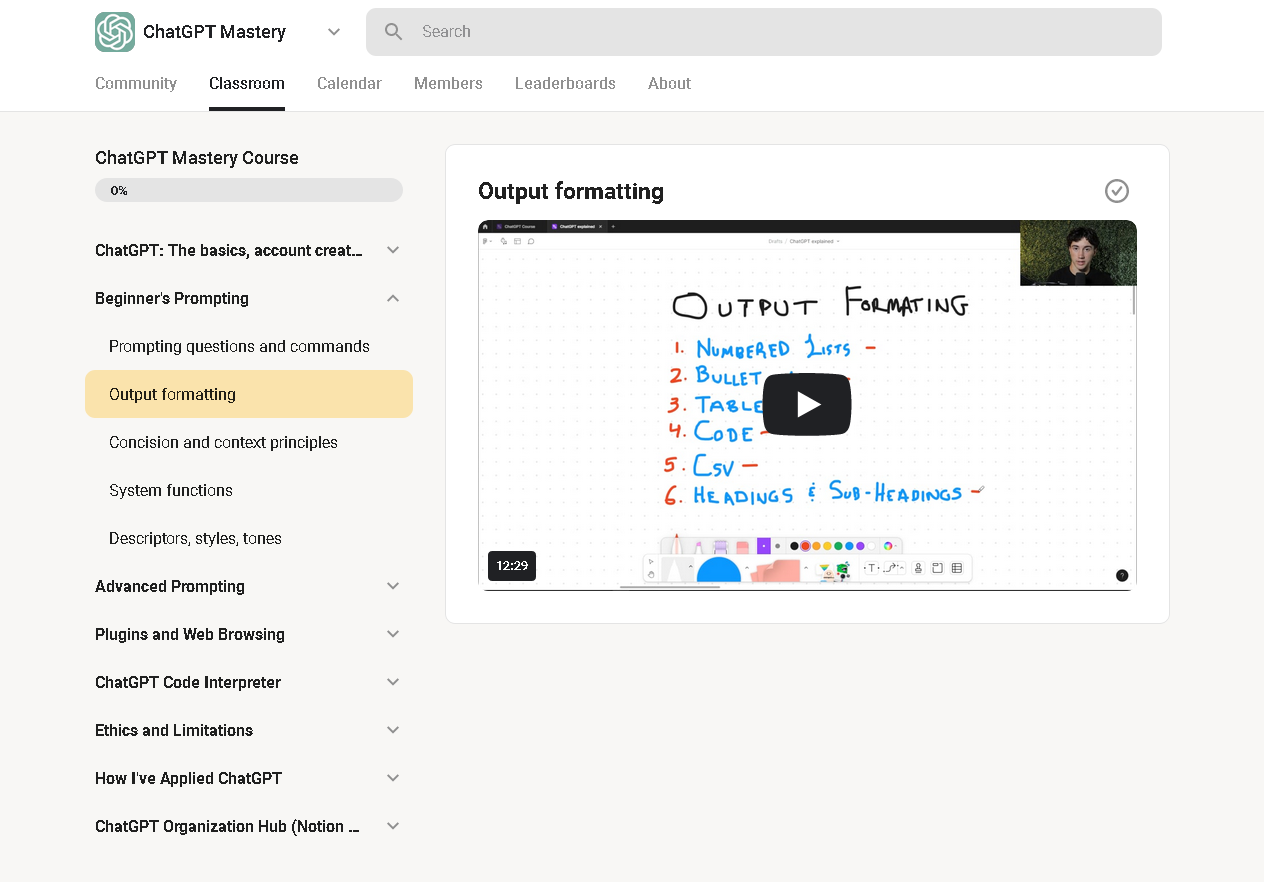Image resolution: width=1264 pixels, height=882 pixels.
Task: Open the group switcher dropdown beside ChatGPT Mastery
Action: point(334,32)
